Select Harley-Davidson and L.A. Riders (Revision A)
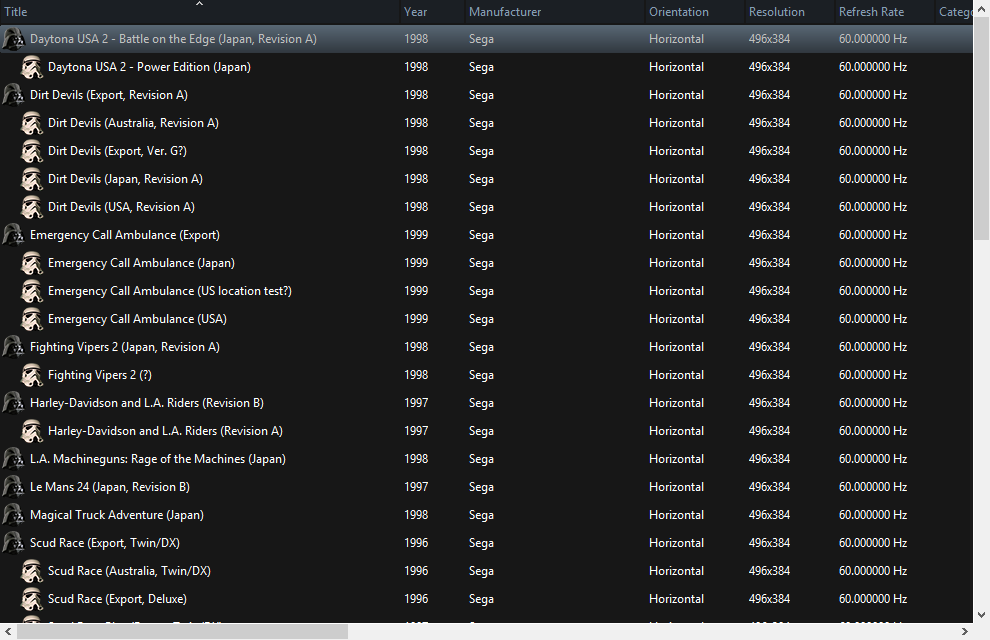 pos(165,431)
